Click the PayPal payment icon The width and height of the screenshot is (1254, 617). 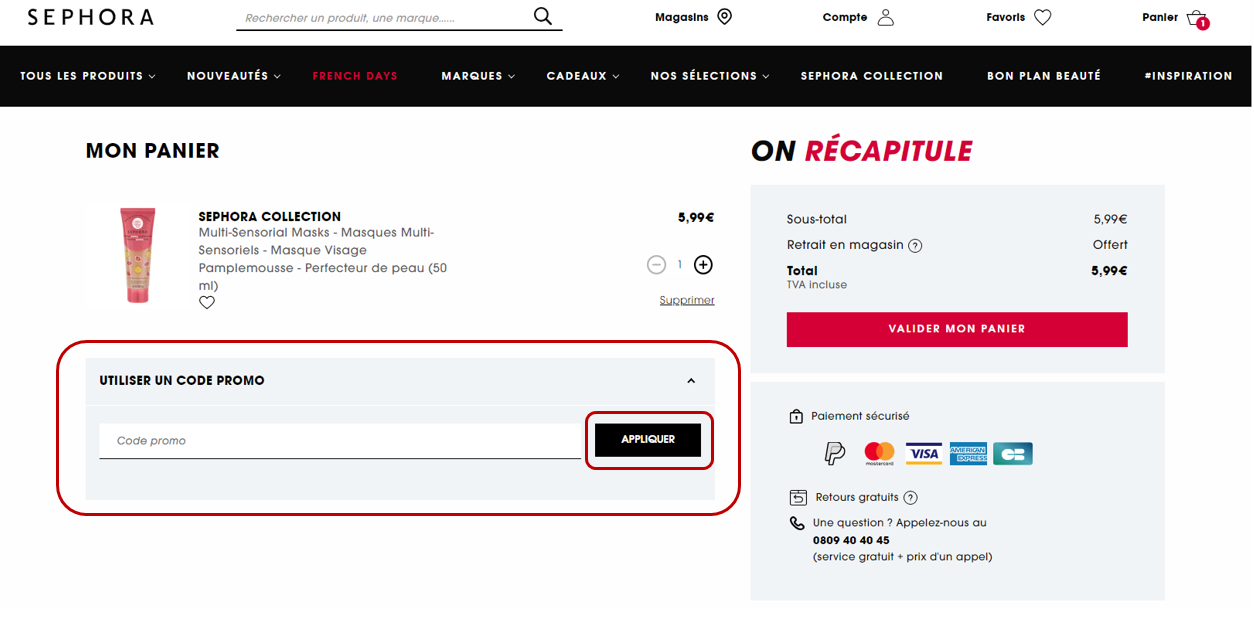click(835, 452)
